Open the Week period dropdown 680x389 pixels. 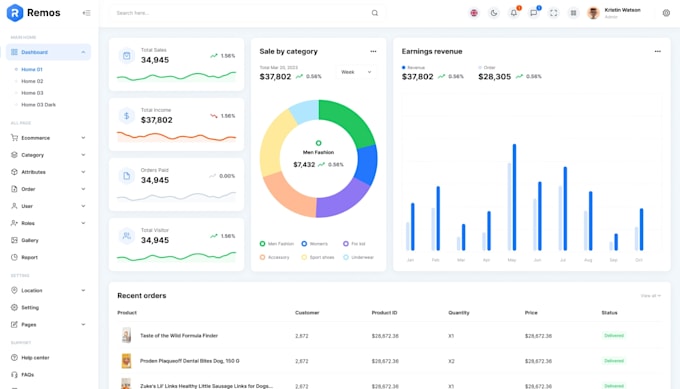356,72
